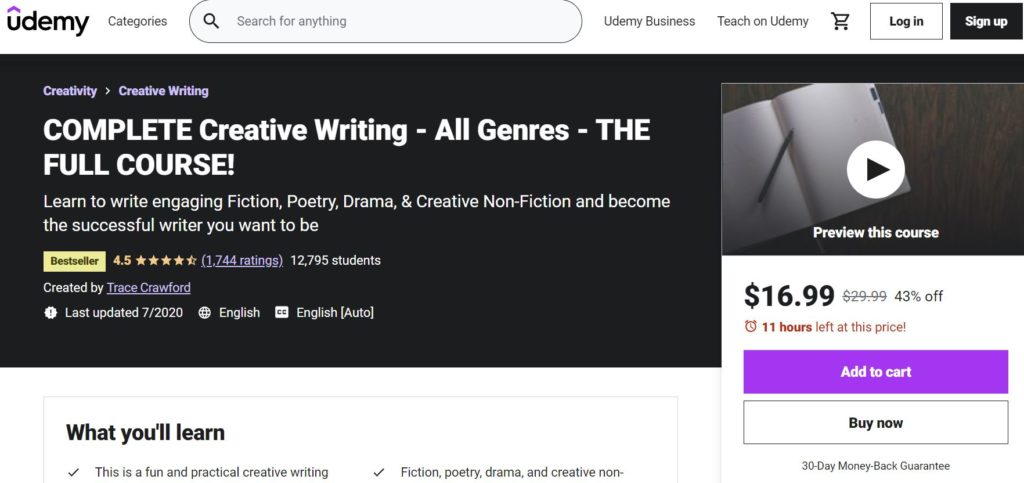The image size is (1024, 483).
Task: Open the shopping cart icon
Action: click(x=840, y=22)
